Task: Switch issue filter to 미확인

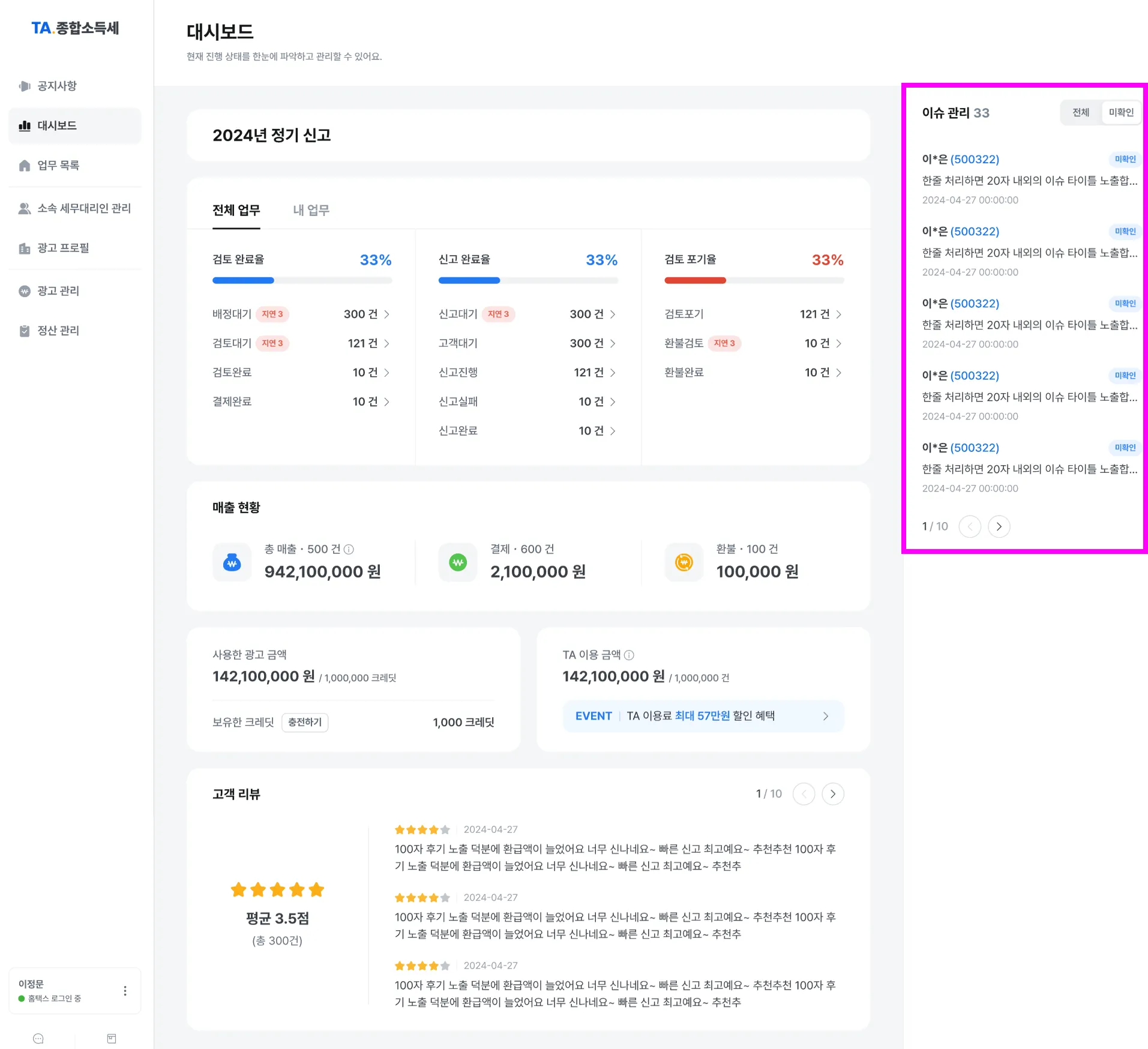Action: 1121,112
